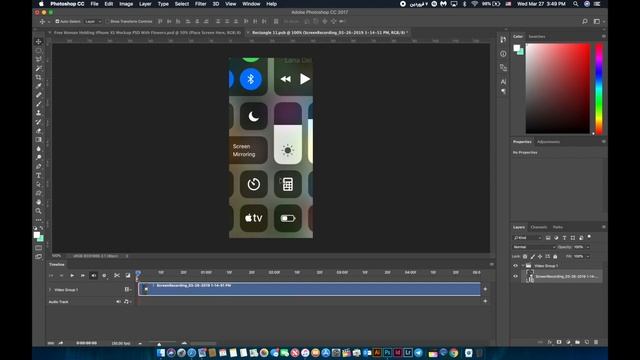The image size is (640, 360).
Task: Select the ScreenRecording timeline clip
Action: 309,289
